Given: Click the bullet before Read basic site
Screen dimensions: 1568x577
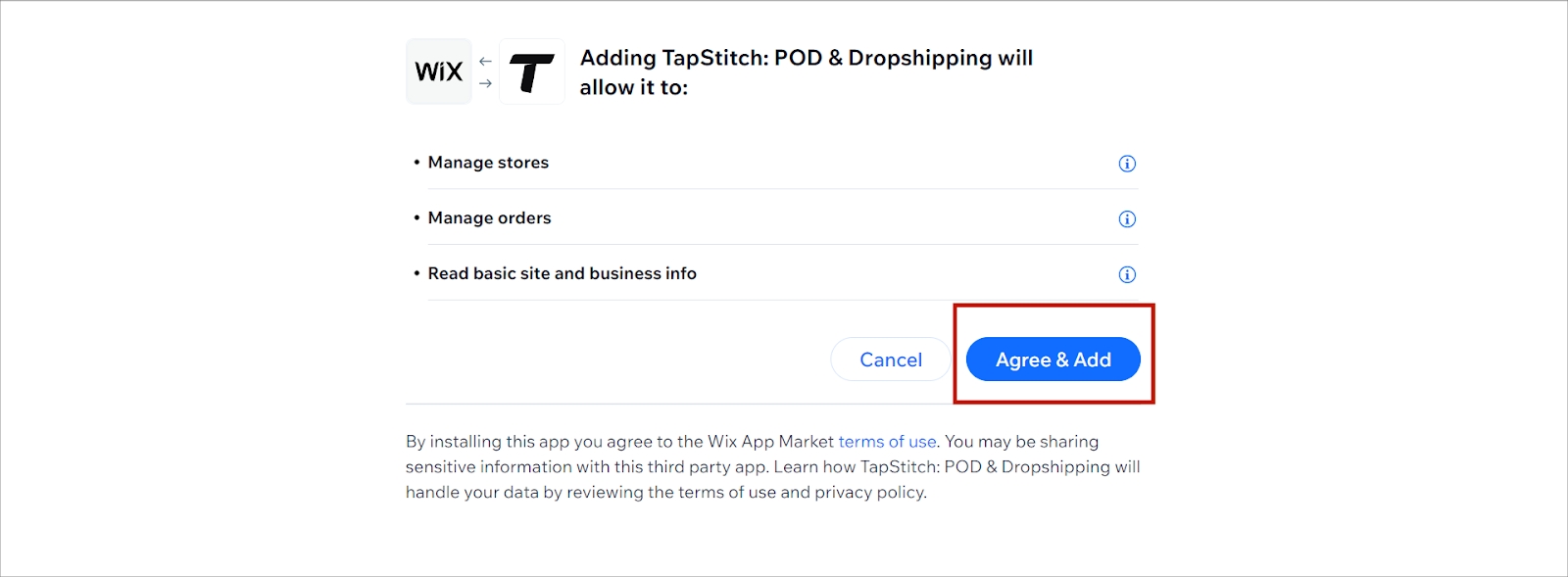Looking at the screenshot, I should click(416, 273).
